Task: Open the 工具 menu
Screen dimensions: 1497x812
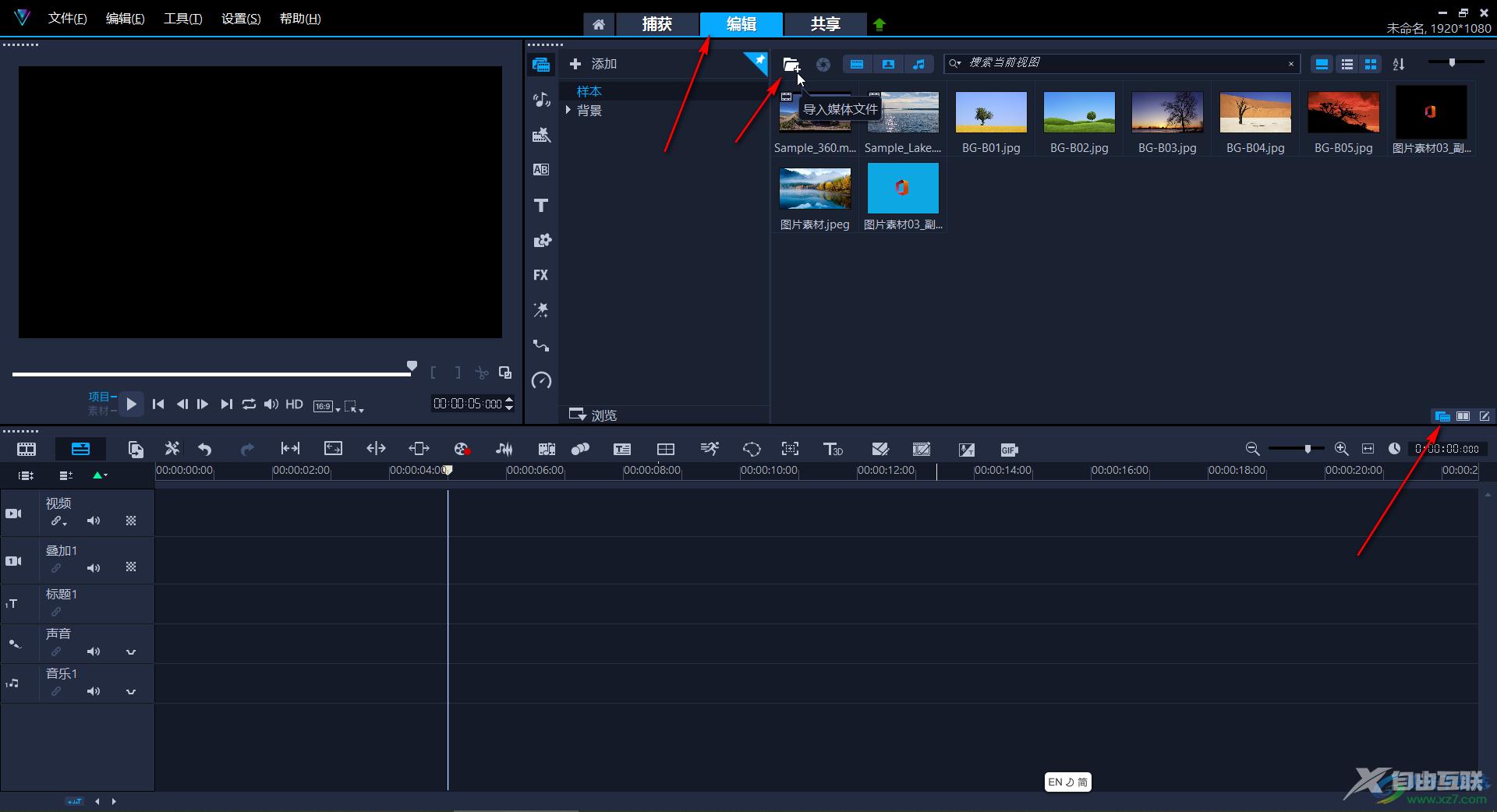Action: tap(183, 19)
